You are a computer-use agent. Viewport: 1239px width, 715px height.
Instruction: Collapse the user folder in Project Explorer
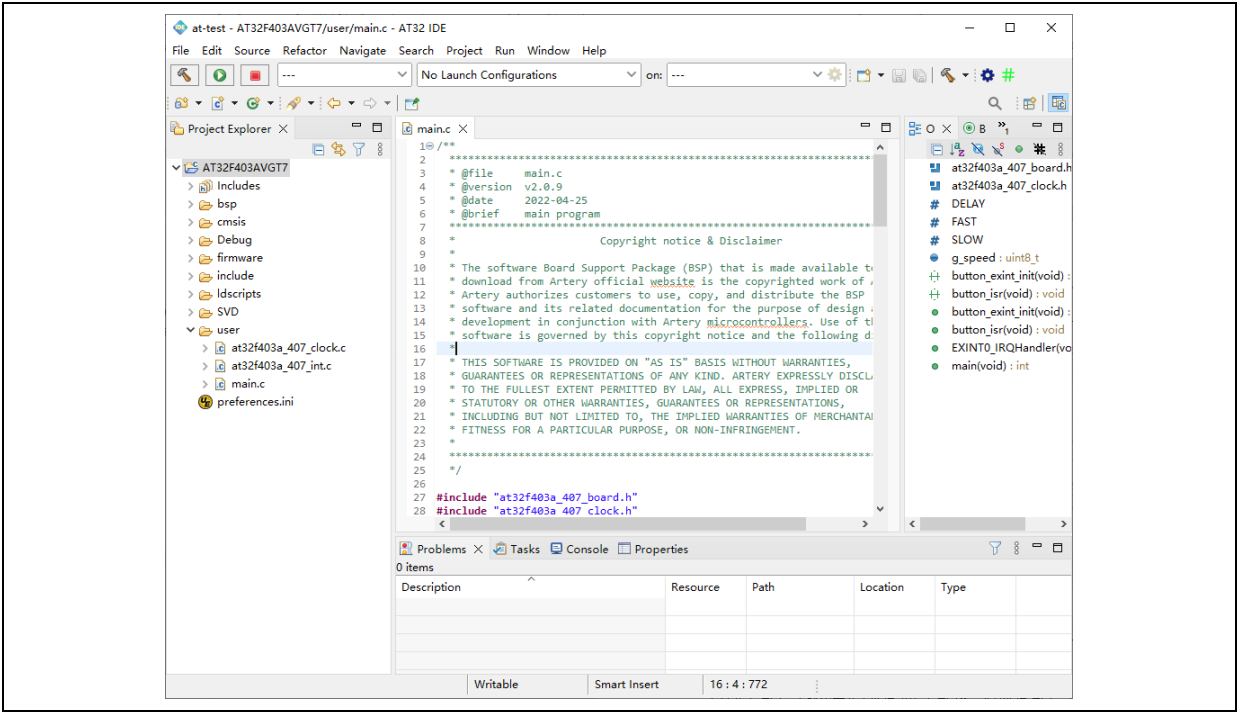click(191, 330)
